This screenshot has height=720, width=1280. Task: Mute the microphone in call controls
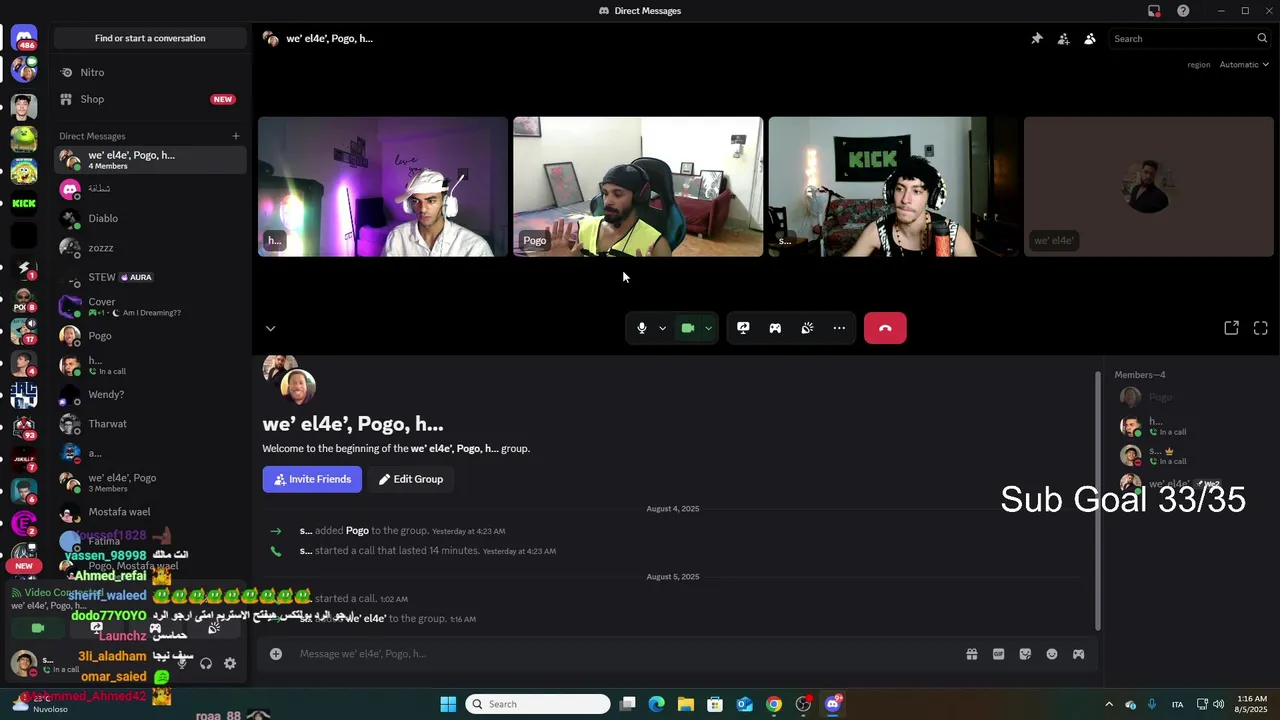(642, 328)
